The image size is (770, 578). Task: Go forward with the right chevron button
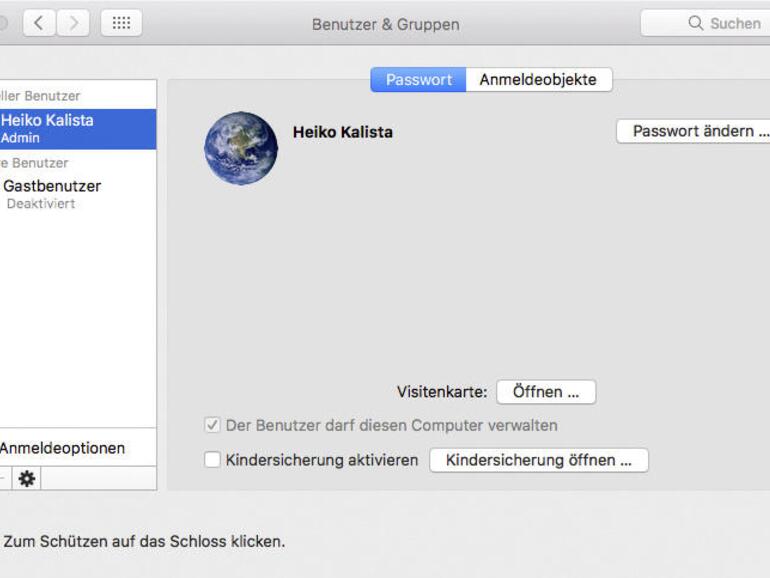73,23
